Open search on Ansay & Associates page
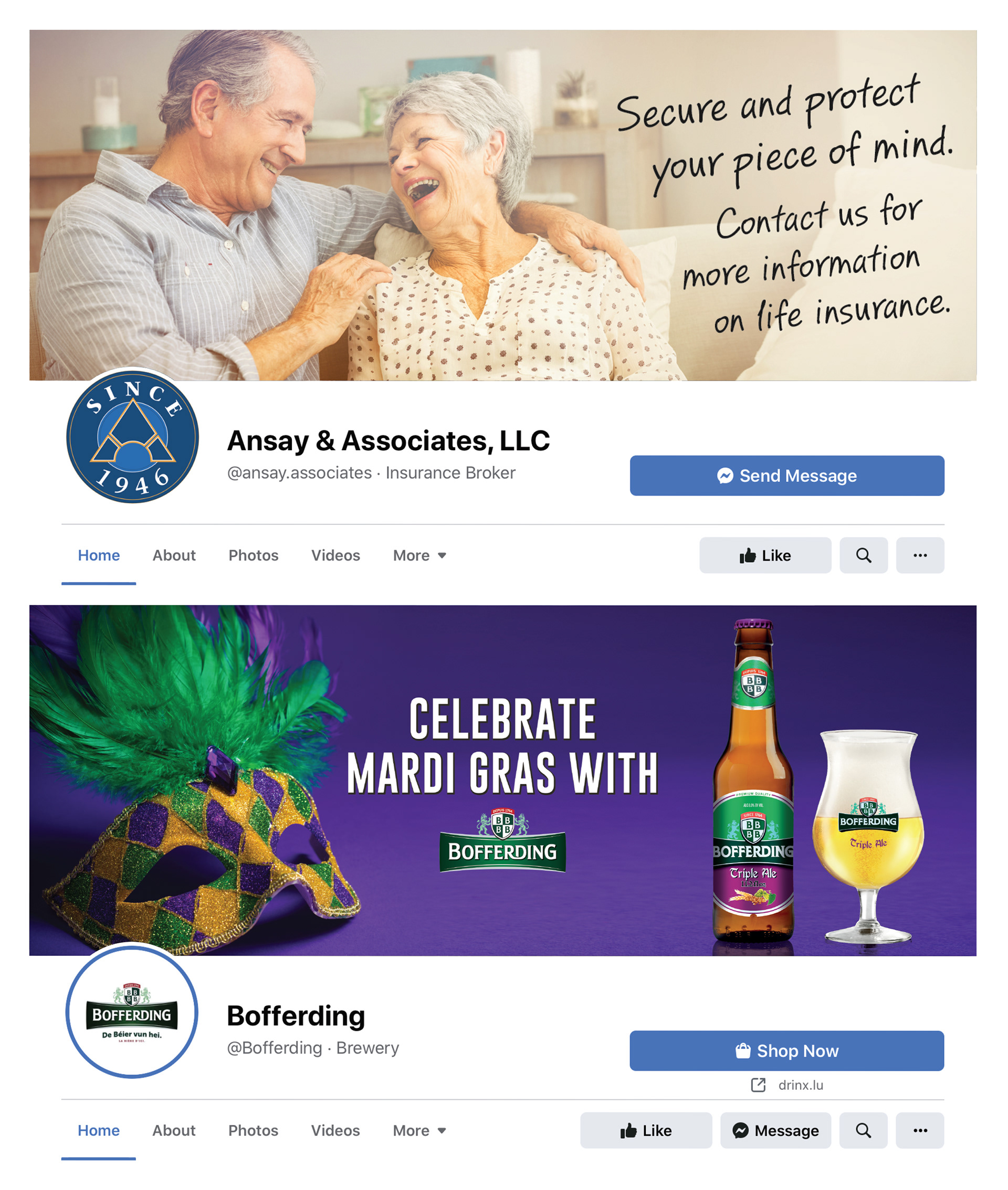The height and width of the screenshot is (1190, 1008). pos(864,555)
